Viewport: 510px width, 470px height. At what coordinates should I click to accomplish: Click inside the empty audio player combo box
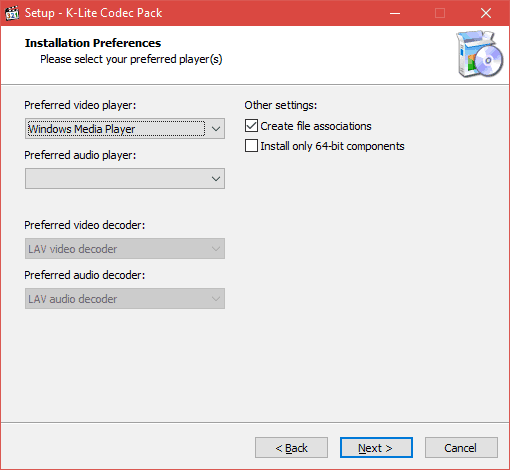[117, 179]
